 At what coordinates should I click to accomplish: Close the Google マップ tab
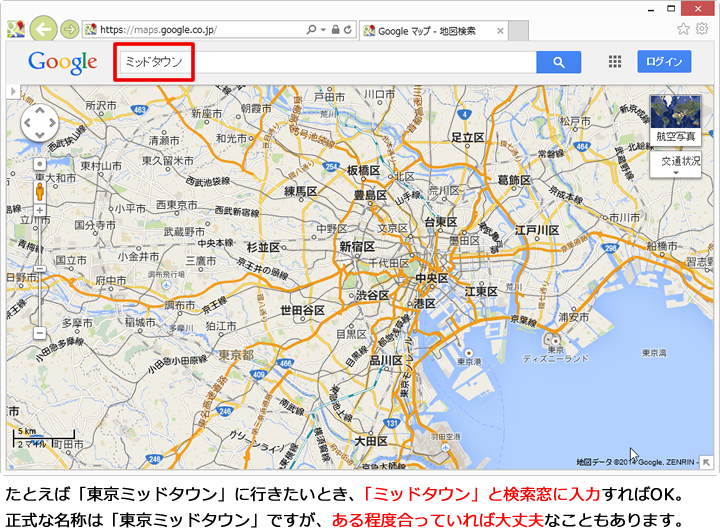point(500,31)
